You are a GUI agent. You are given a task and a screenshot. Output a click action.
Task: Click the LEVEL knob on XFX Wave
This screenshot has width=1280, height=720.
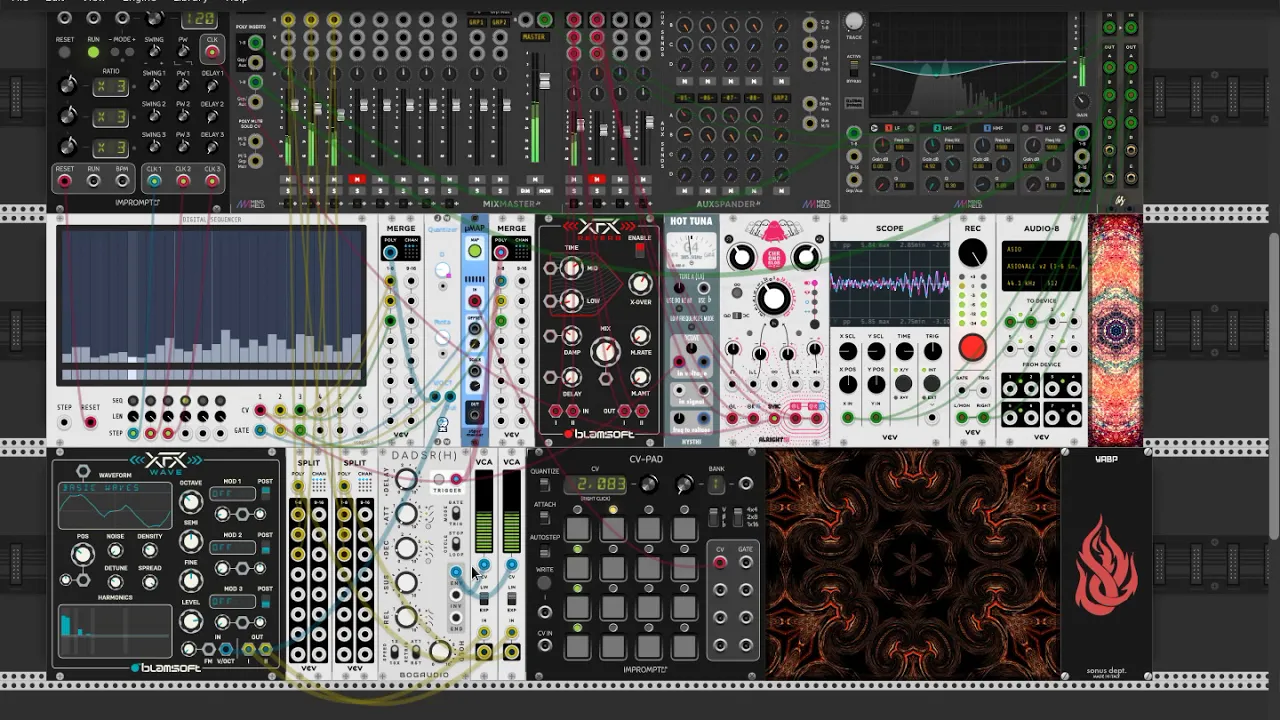(190, 621)
